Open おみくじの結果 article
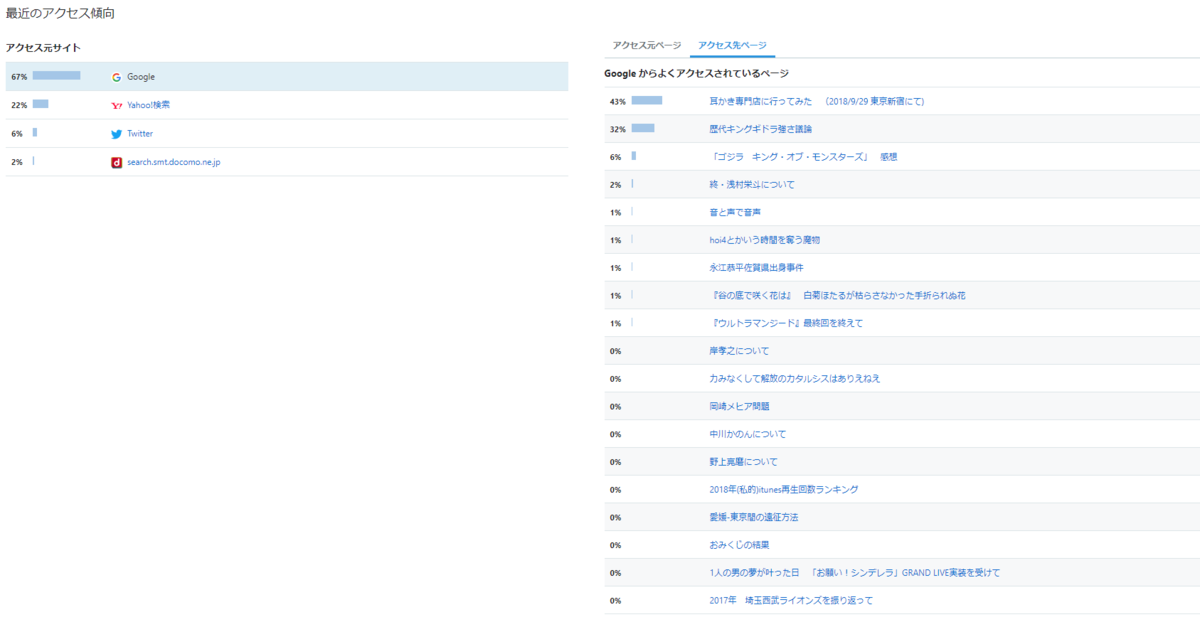This screenshot has width=1200, height=622. click(739, 545)
